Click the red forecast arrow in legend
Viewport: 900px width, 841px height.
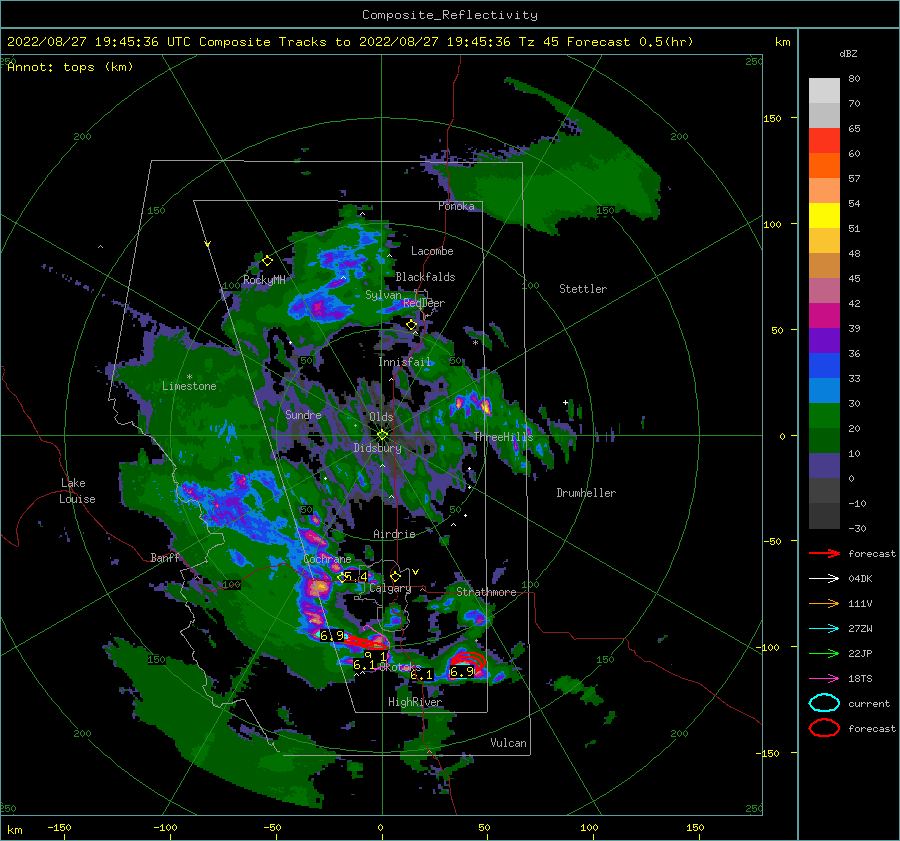(x=824, y=553)
